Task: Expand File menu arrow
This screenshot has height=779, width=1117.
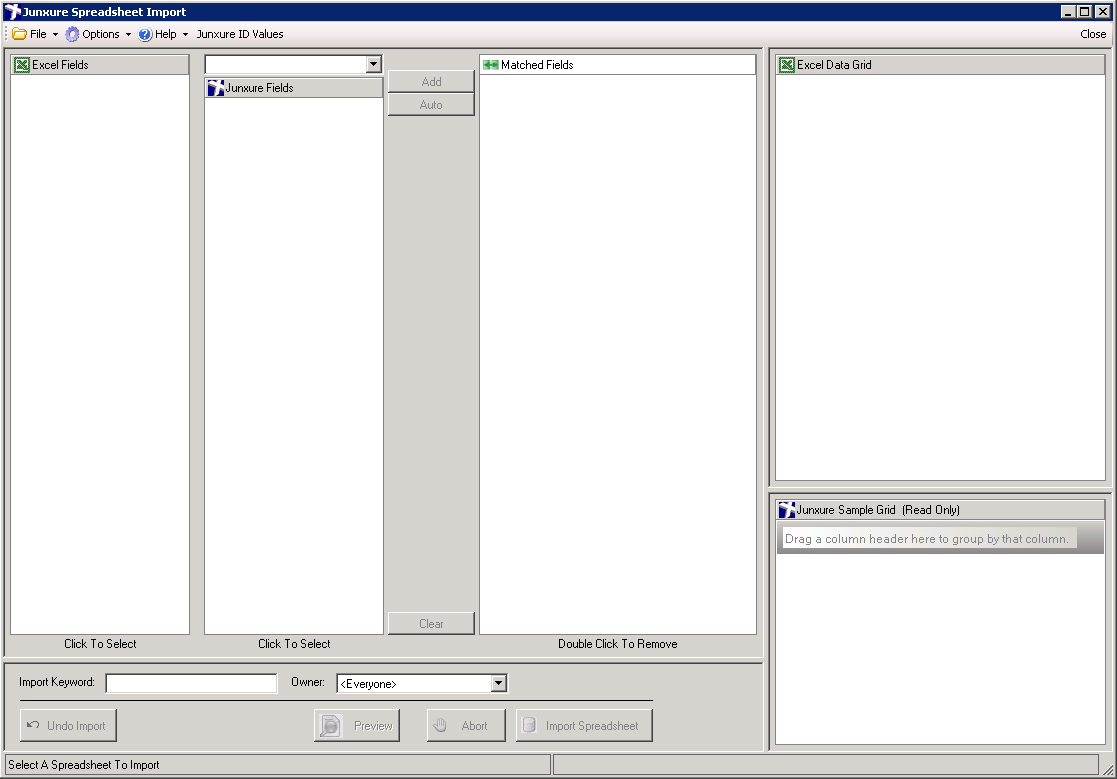Action: tap(55, 34)
